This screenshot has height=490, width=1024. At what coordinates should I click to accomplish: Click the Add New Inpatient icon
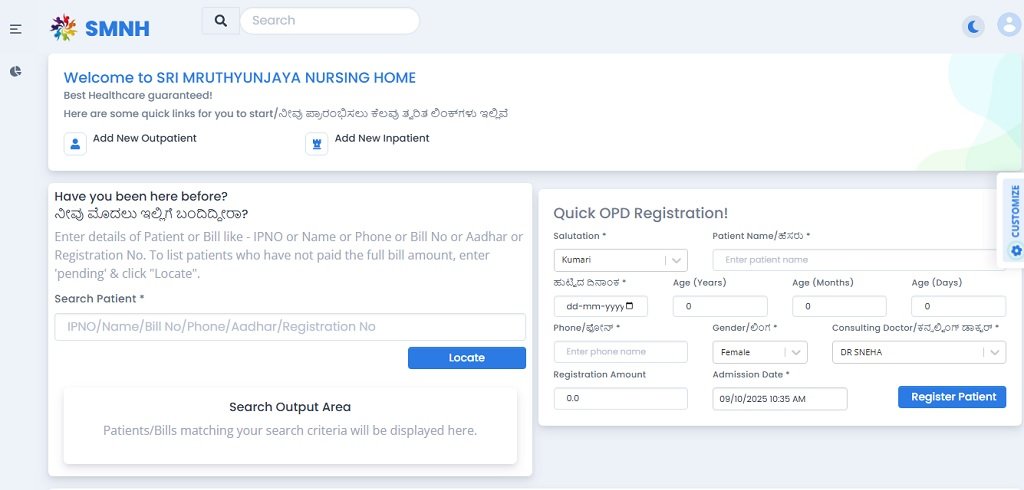(x=316, y=143)
